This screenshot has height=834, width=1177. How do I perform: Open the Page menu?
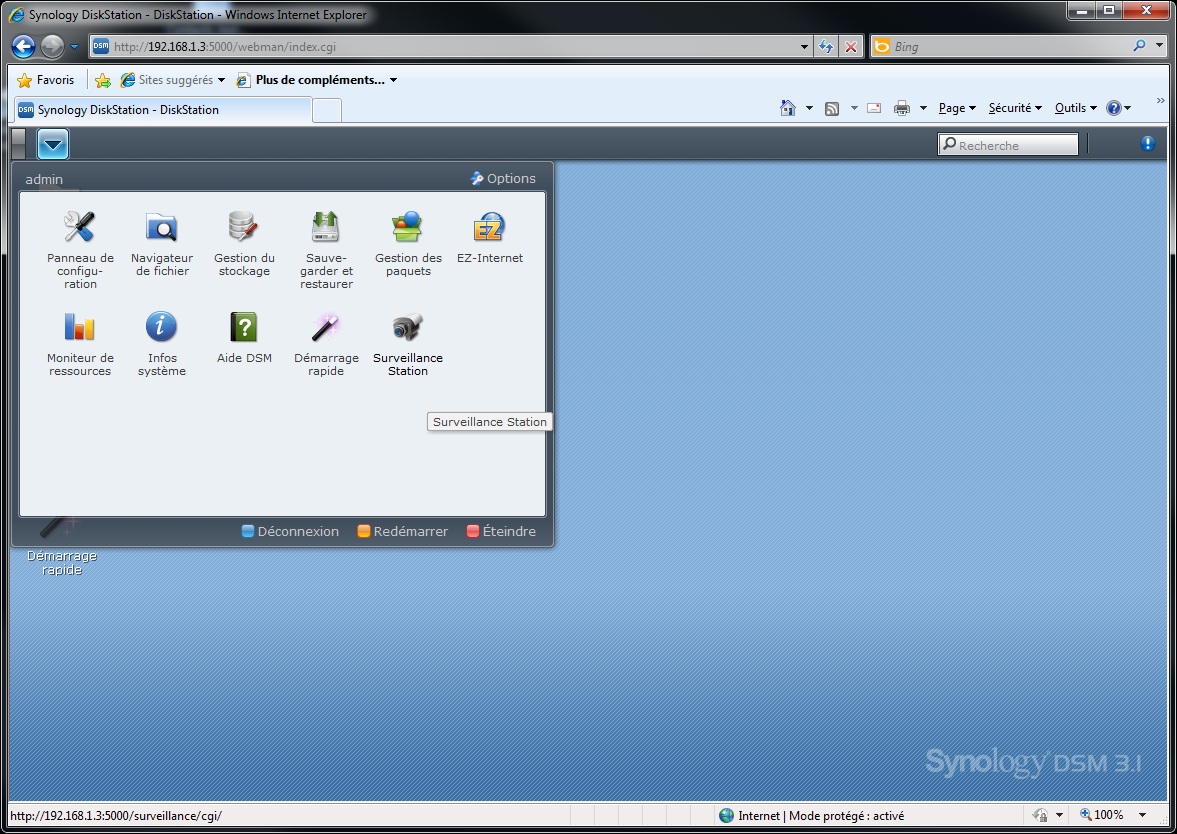pos(957,108)
